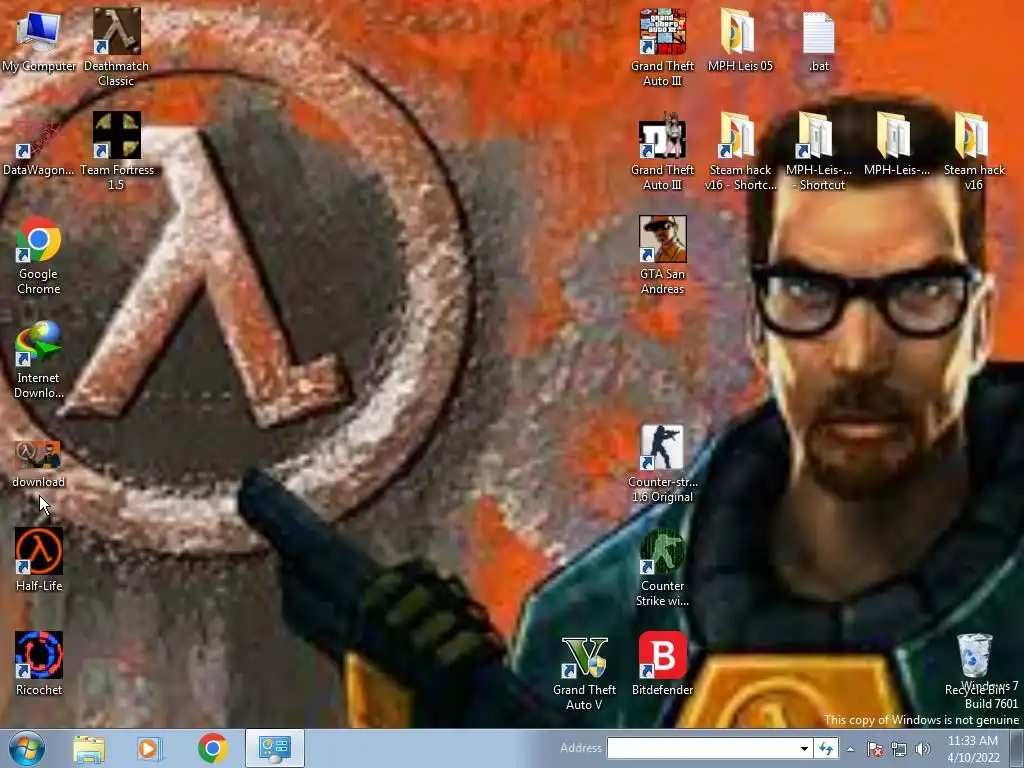
Task: Select Steam hack v16 - Shortcut folder
Action: (740, 151)
